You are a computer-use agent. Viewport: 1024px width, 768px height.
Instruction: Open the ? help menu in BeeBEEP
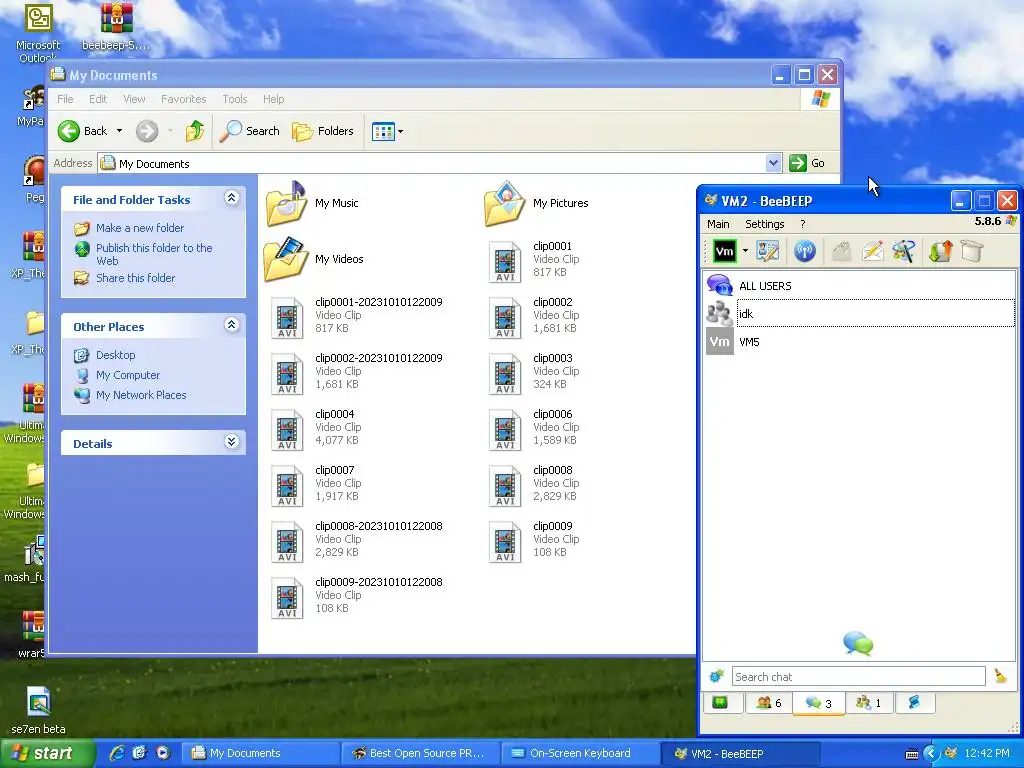(x=803, y=224)
